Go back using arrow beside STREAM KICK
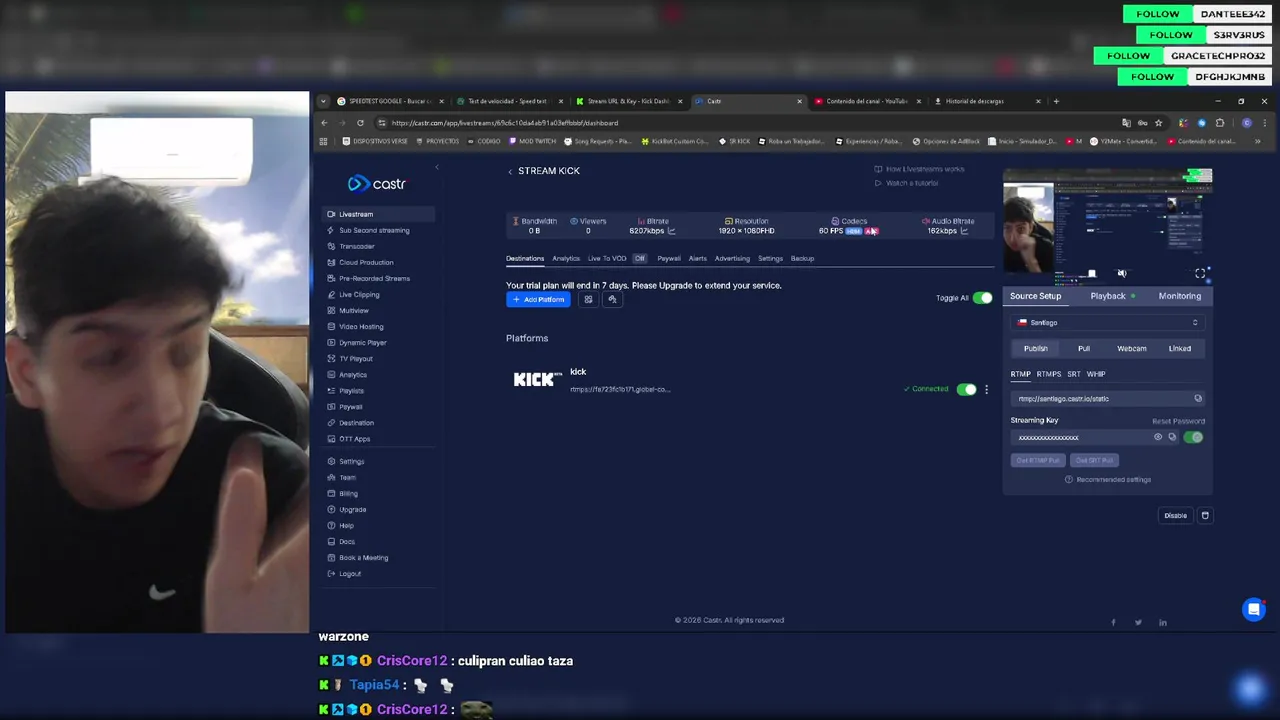Image resolution: width=1280 pixels, height=720 pixels. (510, 171)
